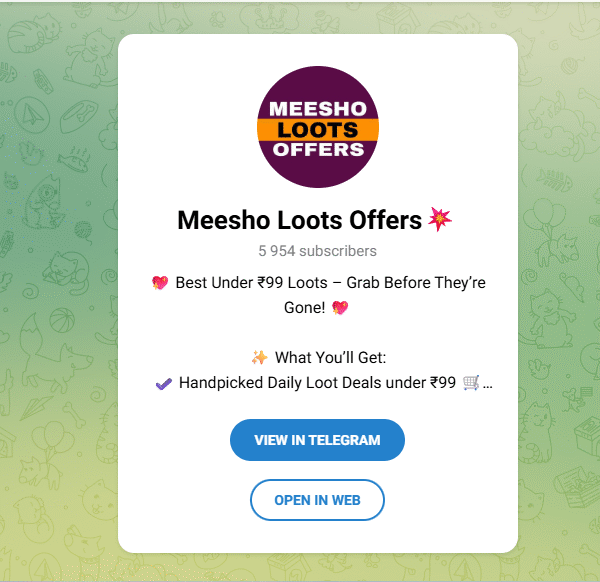Image resolution: width=600 pixels, height=582 pixels.
Task: Click the purple check mark icon
Action: coord(164,383)
